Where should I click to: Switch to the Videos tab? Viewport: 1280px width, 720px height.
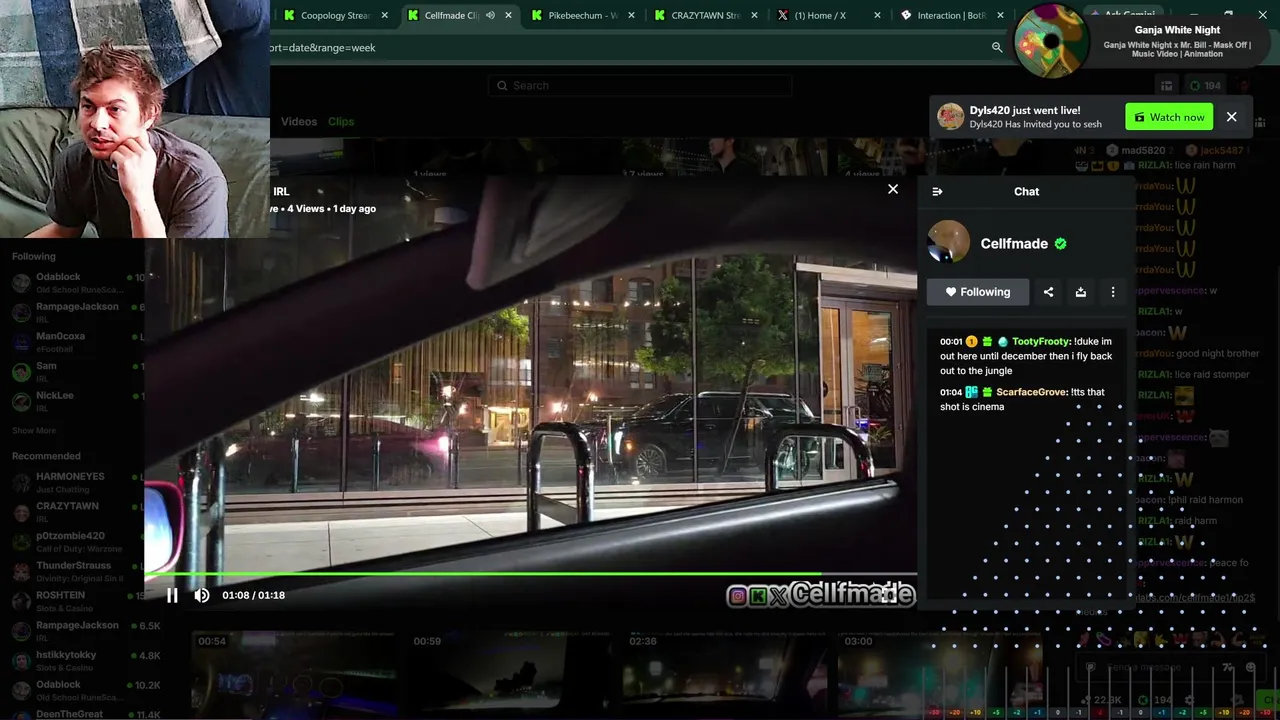(x=299, y=122)
